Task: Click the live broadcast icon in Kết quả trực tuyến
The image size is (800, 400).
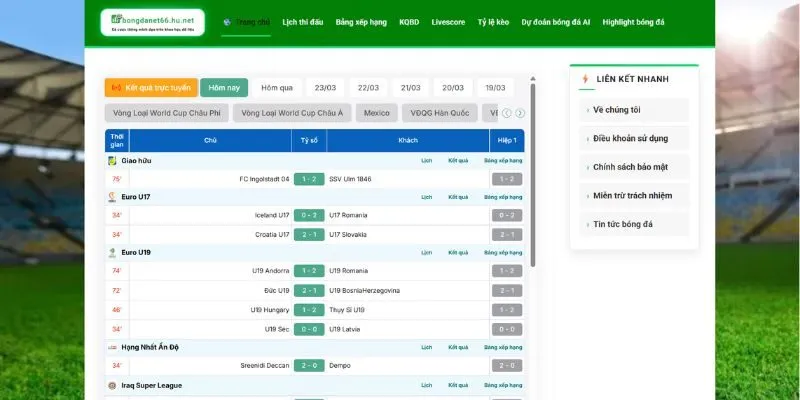Action: 116,88
